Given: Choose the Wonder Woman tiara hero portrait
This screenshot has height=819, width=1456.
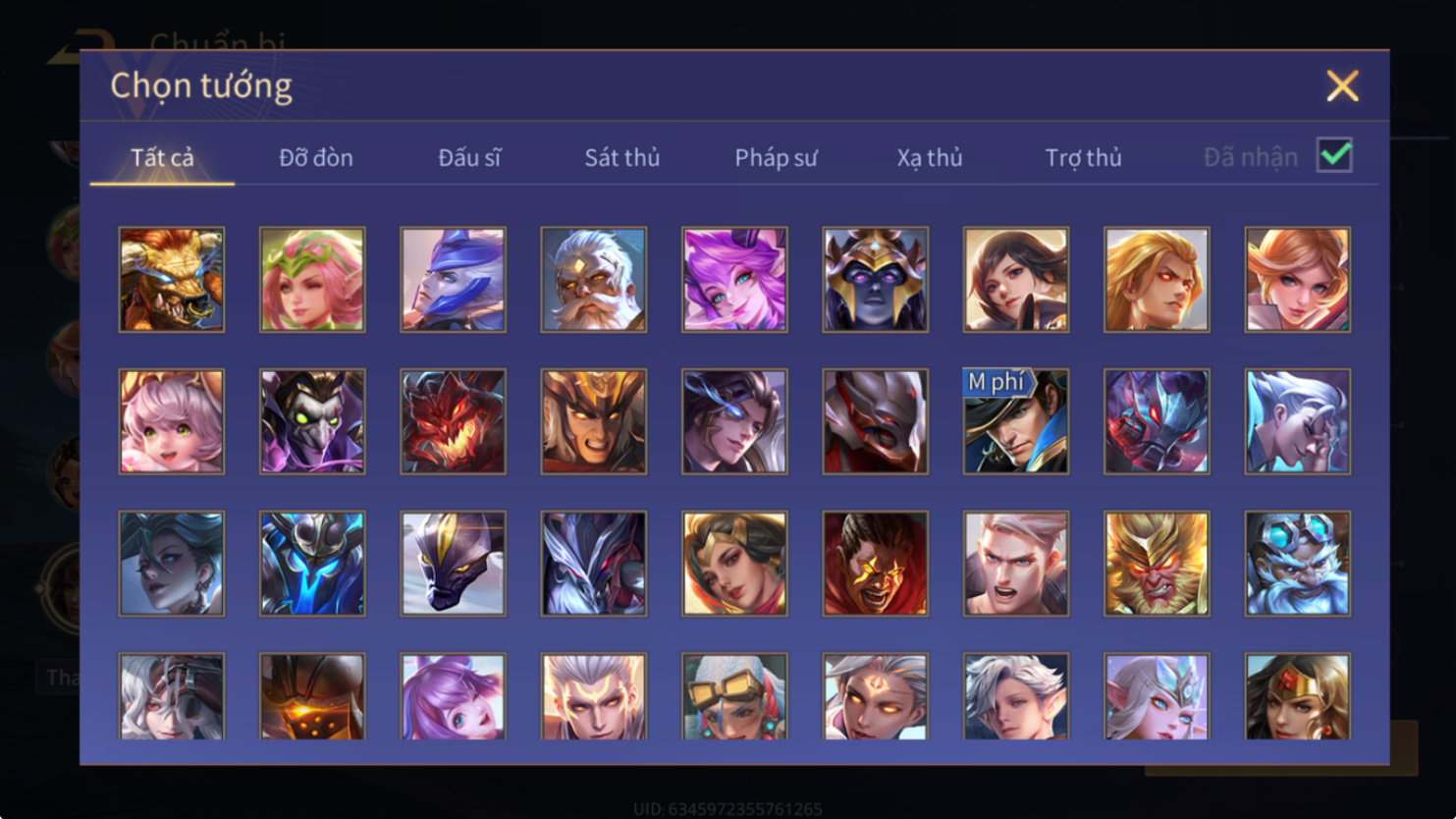Looking at the screenshot, I should (x=1298, y=696).
